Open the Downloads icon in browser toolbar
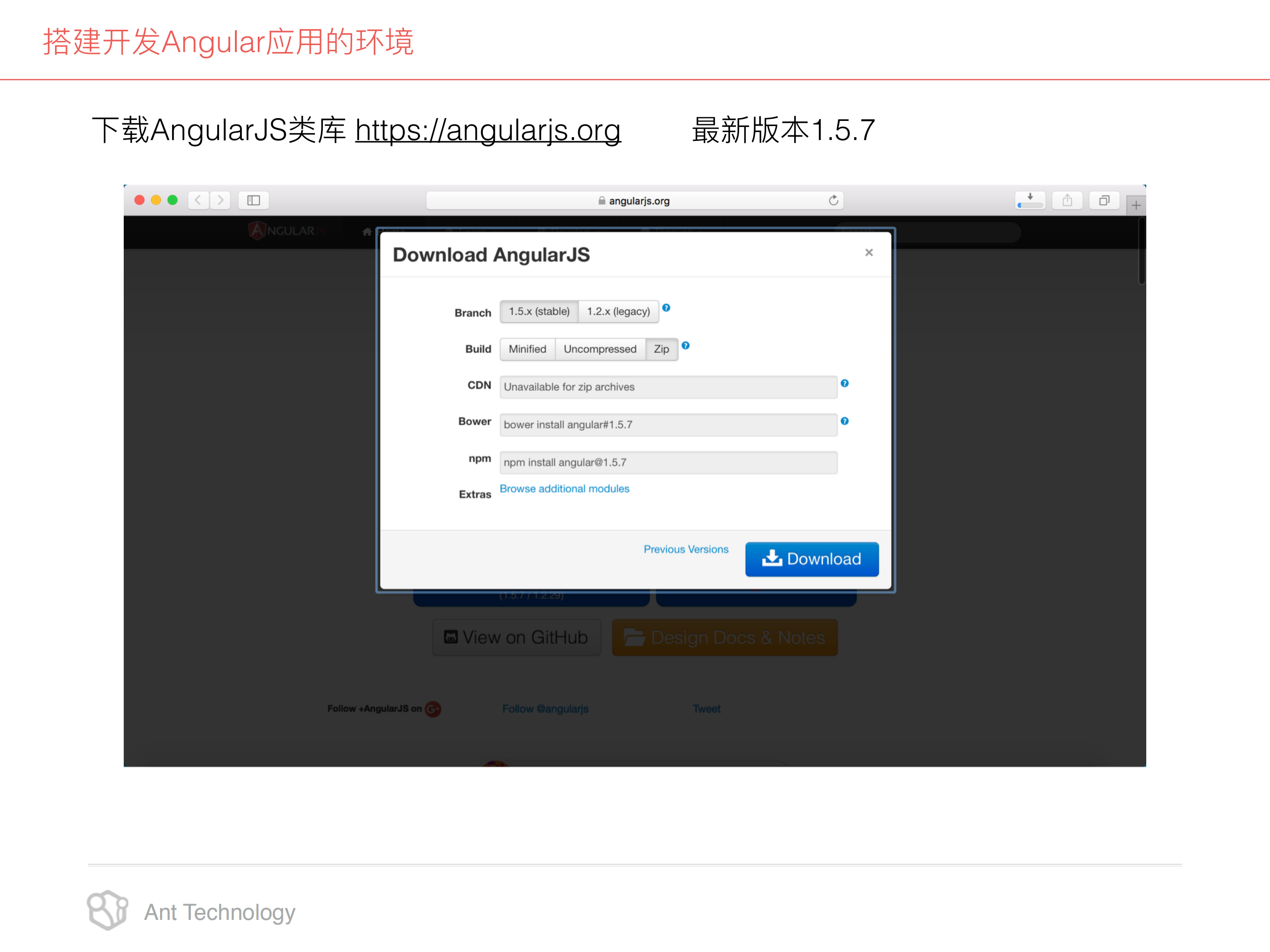This screenshot has height=952, width=1270. (1029, 200)
